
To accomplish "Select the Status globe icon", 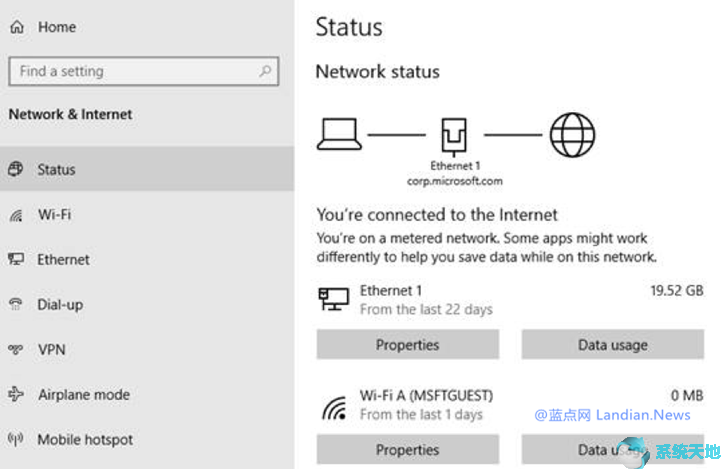I will pyautogui.click(x=15, y=169).
